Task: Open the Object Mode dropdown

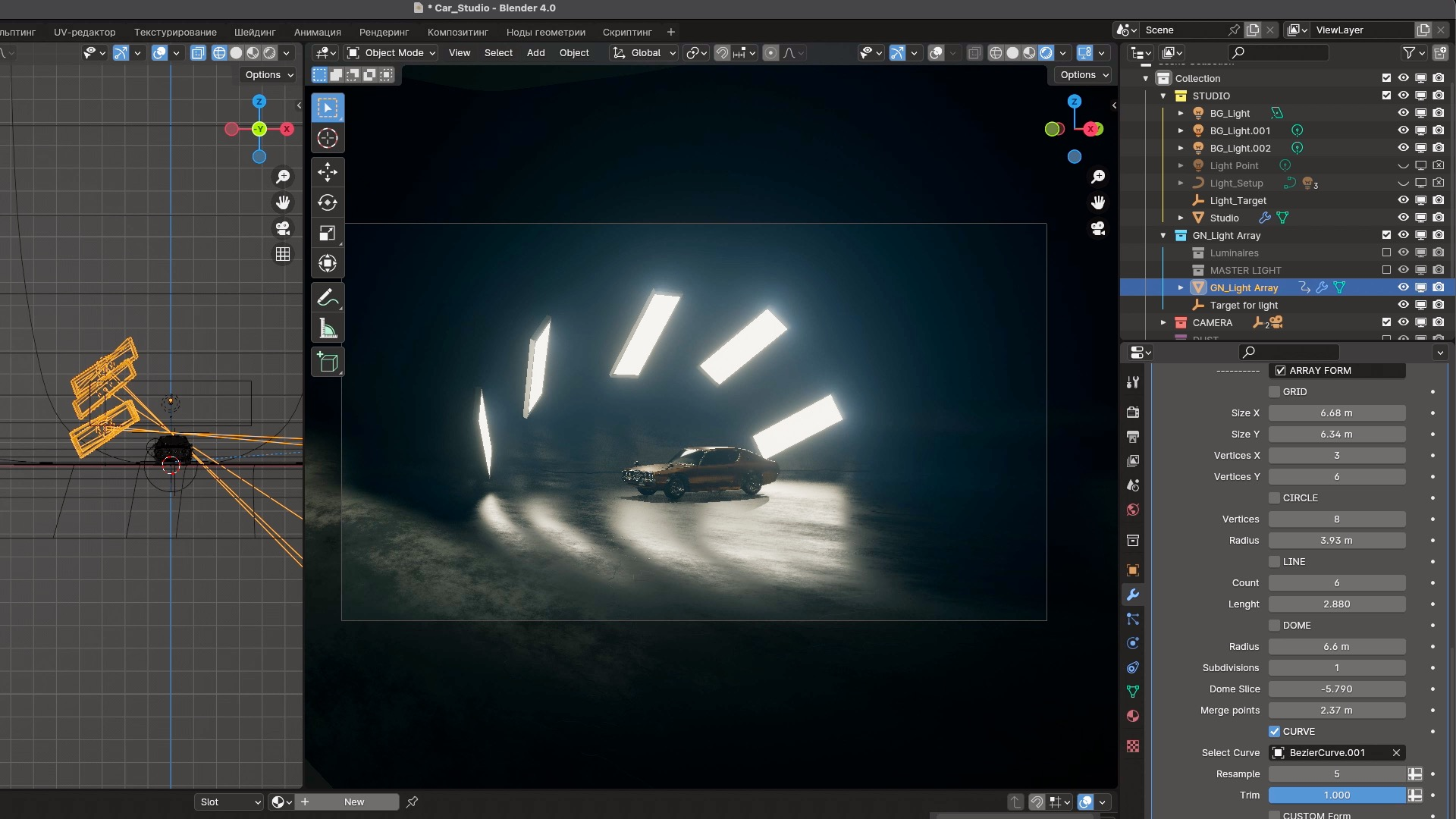Action: pos(392,52)
